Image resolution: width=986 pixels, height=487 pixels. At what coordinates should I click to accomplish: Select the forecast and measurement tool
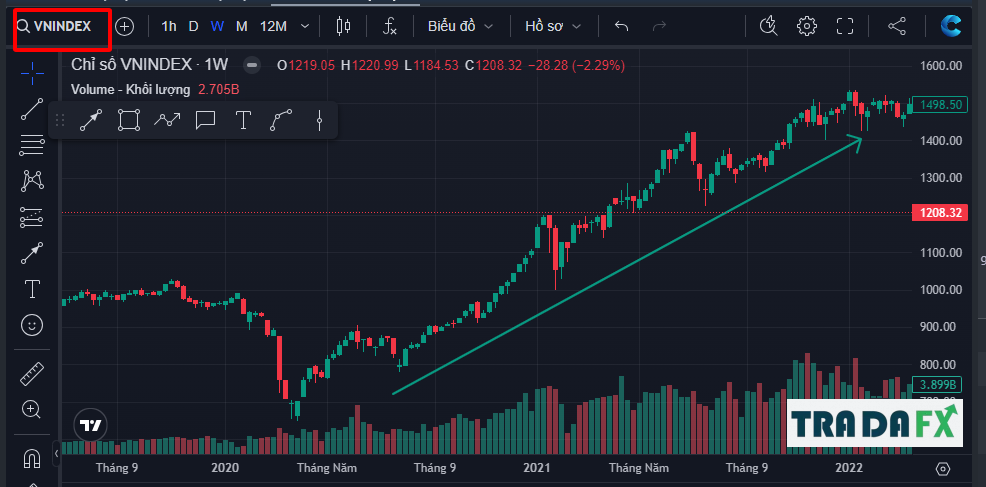pyautogui.click(x=32, y=218)
